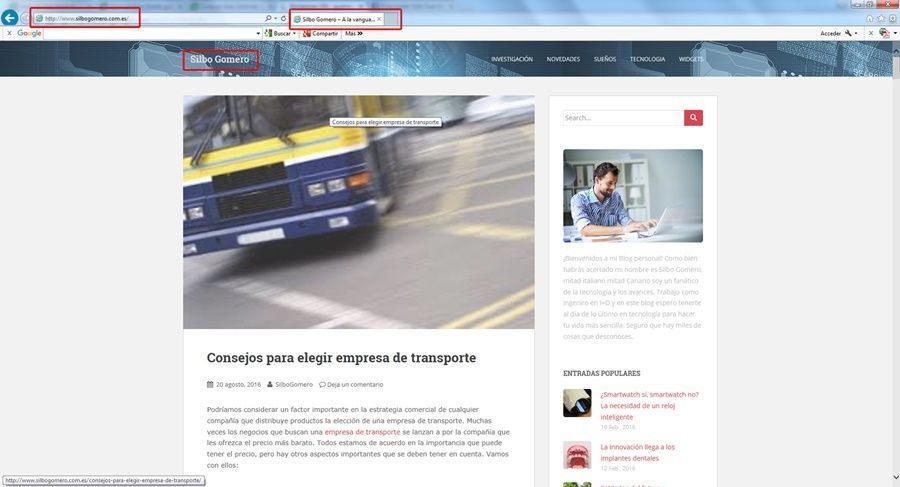The width and height of the screenshot is (900, 487).
Task: Open the TECNOLOGÍA menu item
Action: pyautogui.click(x=647, y=59)
